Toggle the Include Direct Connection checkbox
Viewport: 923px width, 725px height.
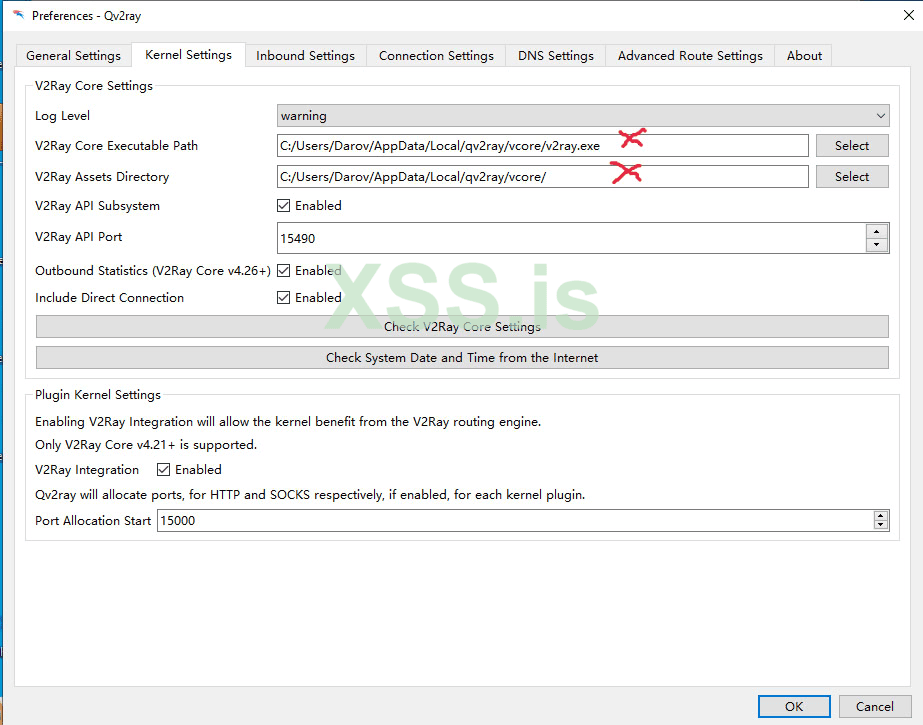pyautogui.click(x=284, y=298)
